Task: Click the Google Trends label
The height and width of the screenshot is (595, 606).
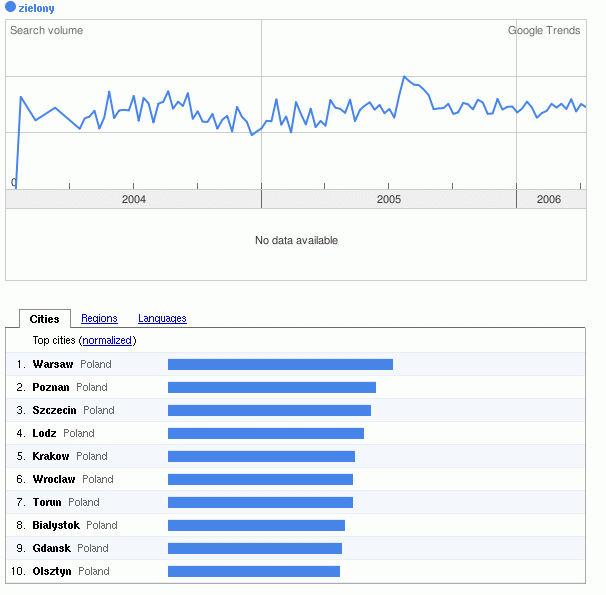Action: [544, 30]
